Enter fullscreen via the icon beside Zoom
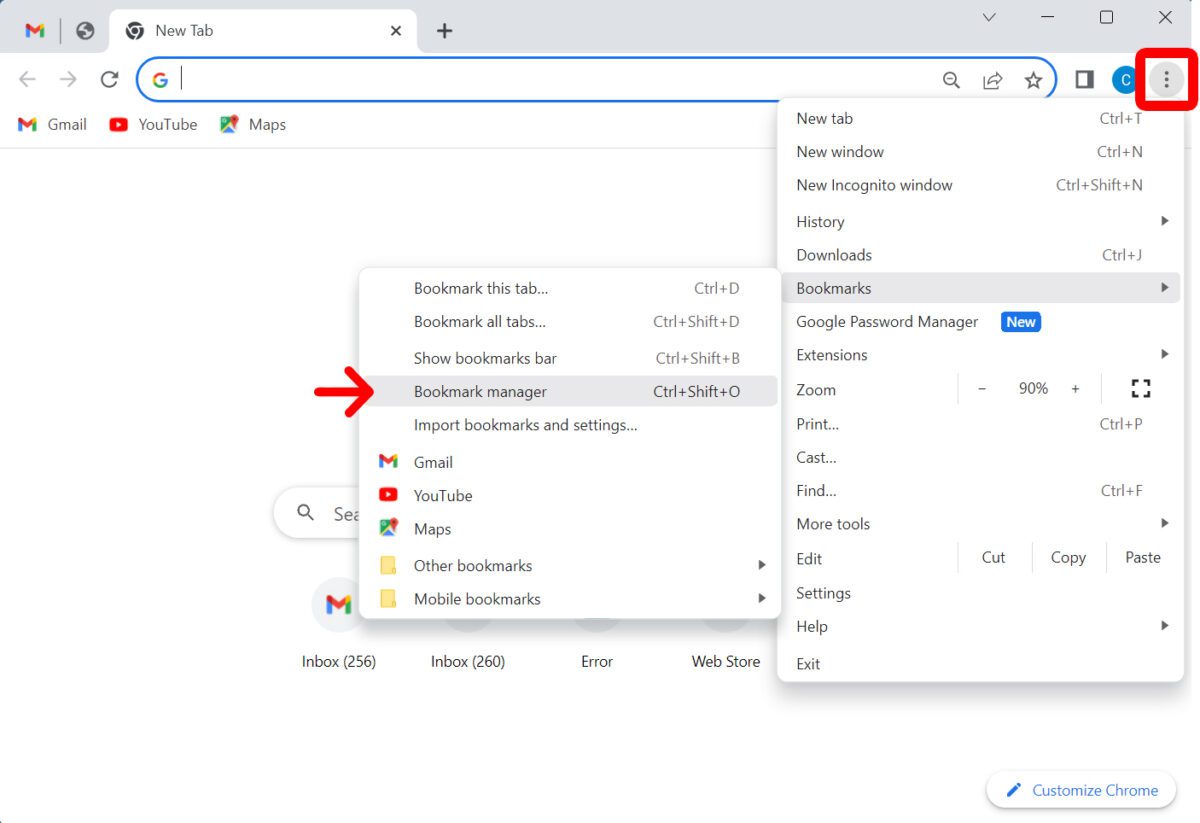This screenshot has width=1200, height=823. pos(1140,389)
